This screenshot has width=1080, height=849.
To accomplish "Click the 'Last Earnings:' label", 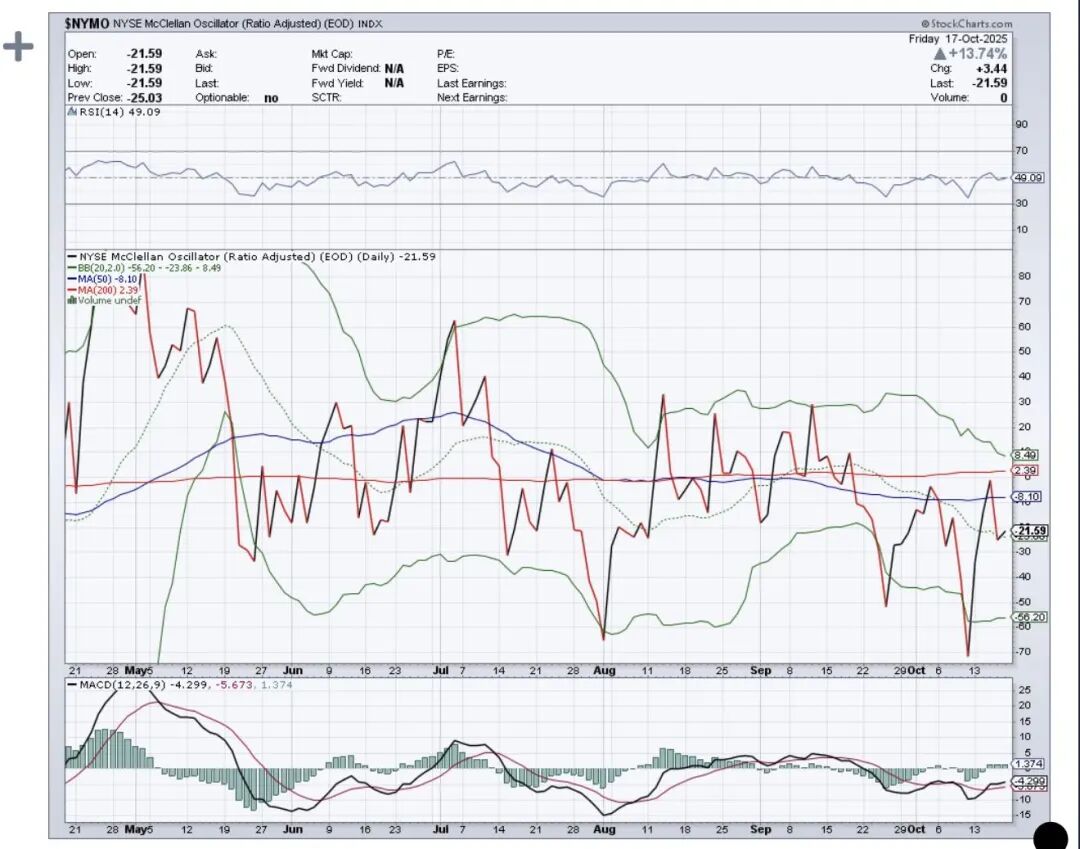I will [472, 83].
